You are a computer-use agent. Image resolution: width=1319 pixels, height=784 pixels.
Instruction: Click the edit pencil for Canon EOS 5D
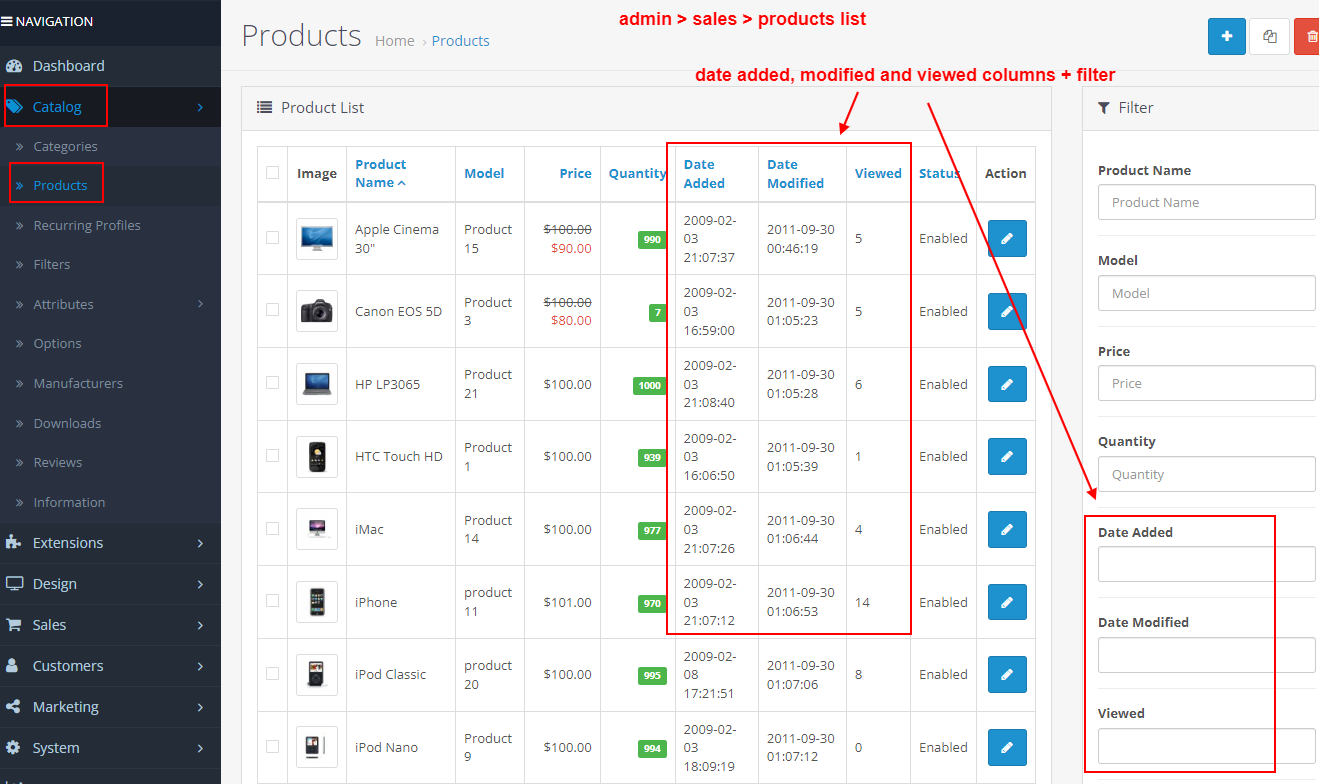click(1007, 311)
